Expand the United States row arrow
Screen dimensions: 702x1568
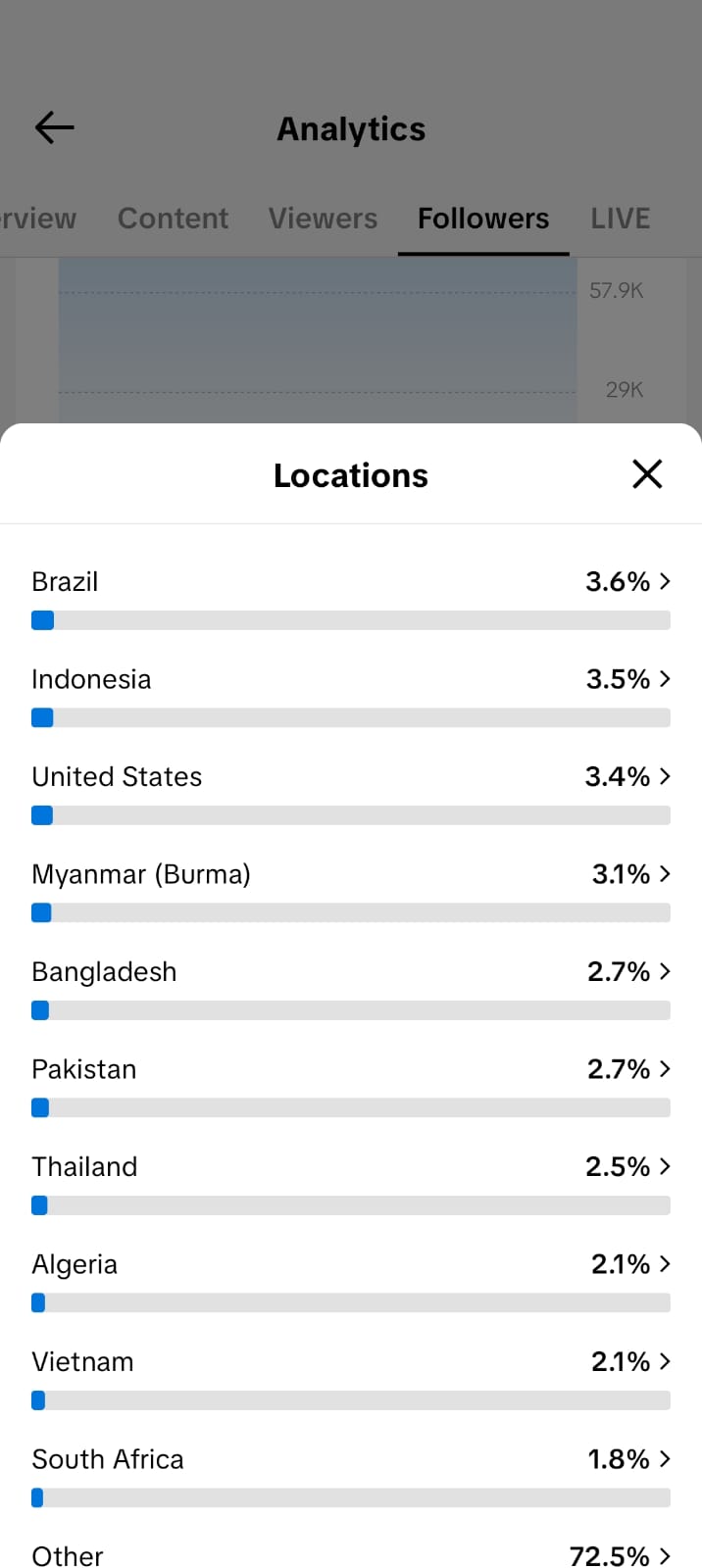point(665,776)
